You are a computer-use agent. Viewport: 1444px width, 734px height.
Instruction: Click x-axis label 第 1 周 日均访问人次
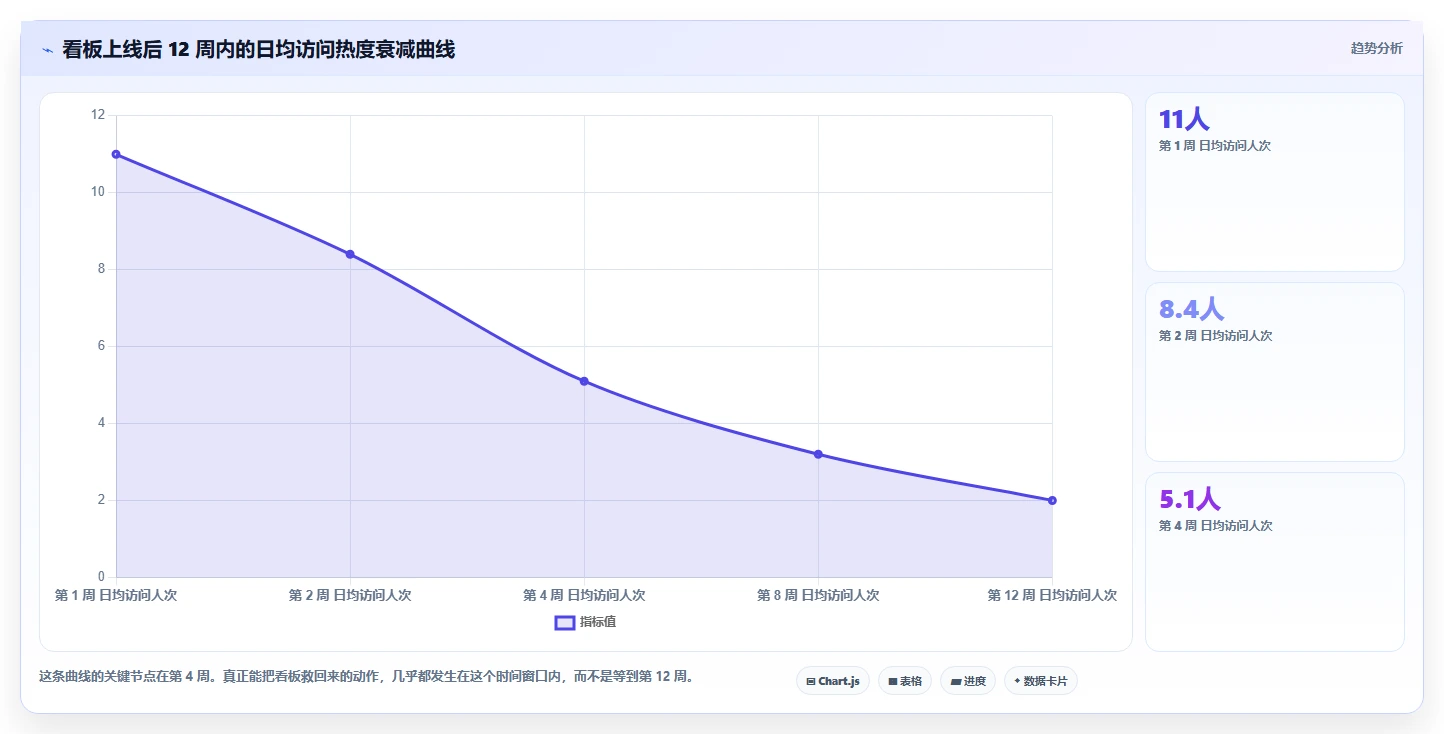pos(116,595)
